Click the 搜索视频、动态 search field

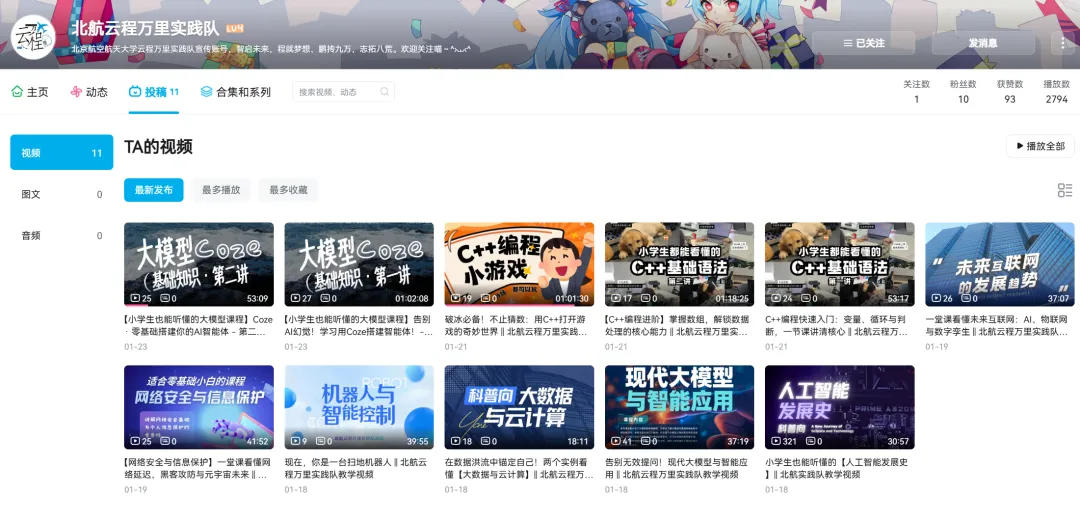tap(343, 92)
